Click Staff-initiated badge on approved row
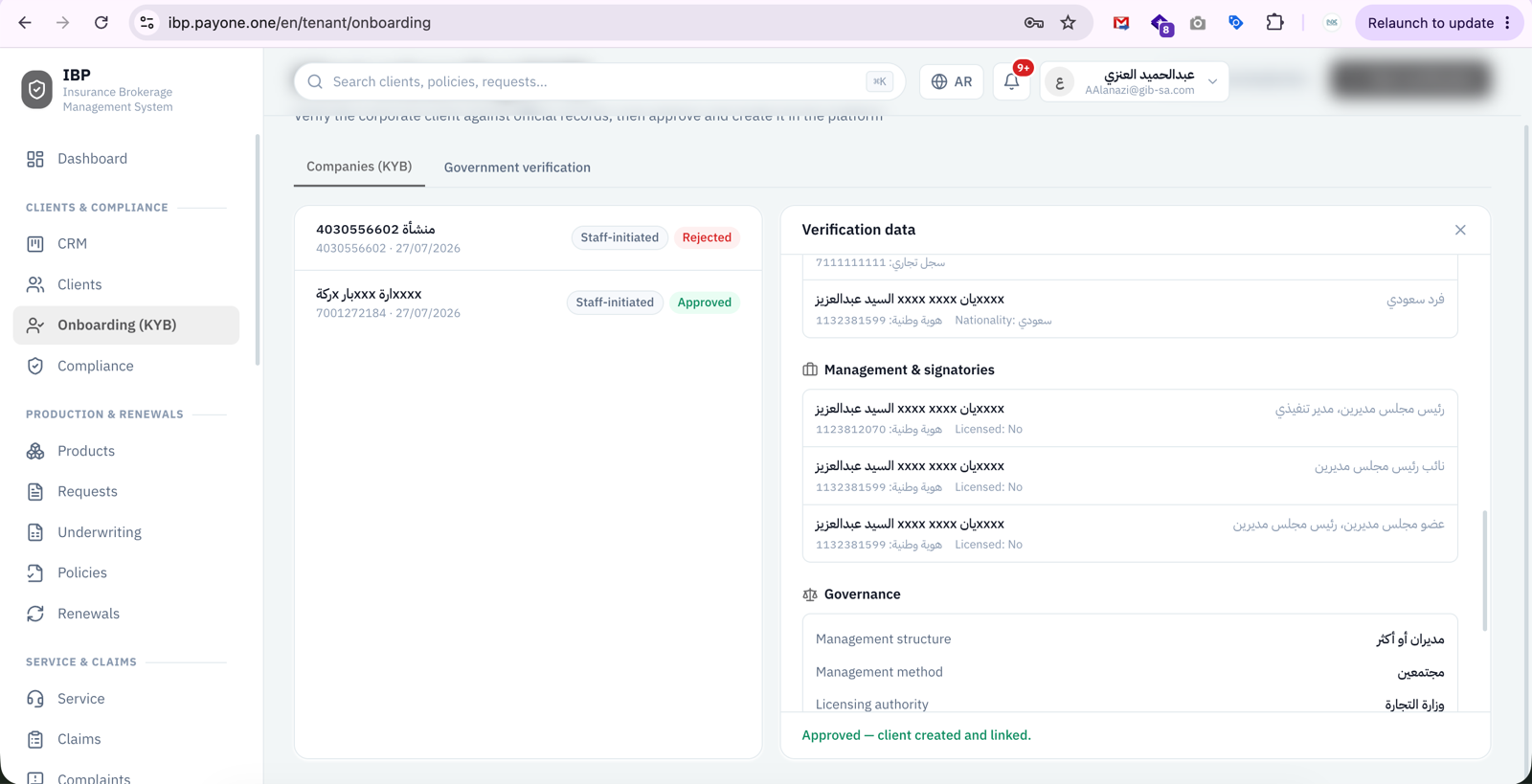The image size is (1532, 784). 615,302
